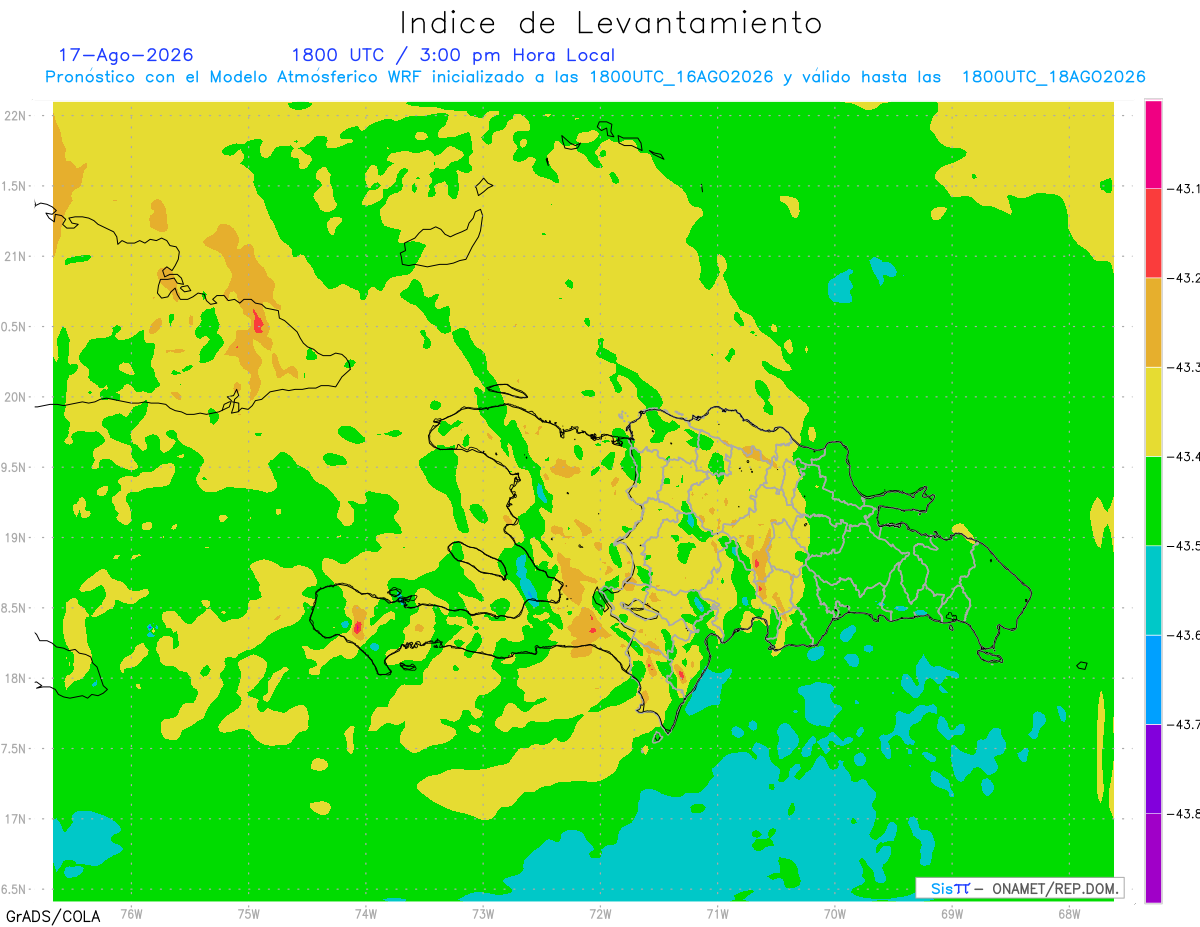This screenshot has width=1200, height=927.
Task: Click the orange color bar swatch
Action: coord(1153,322)
